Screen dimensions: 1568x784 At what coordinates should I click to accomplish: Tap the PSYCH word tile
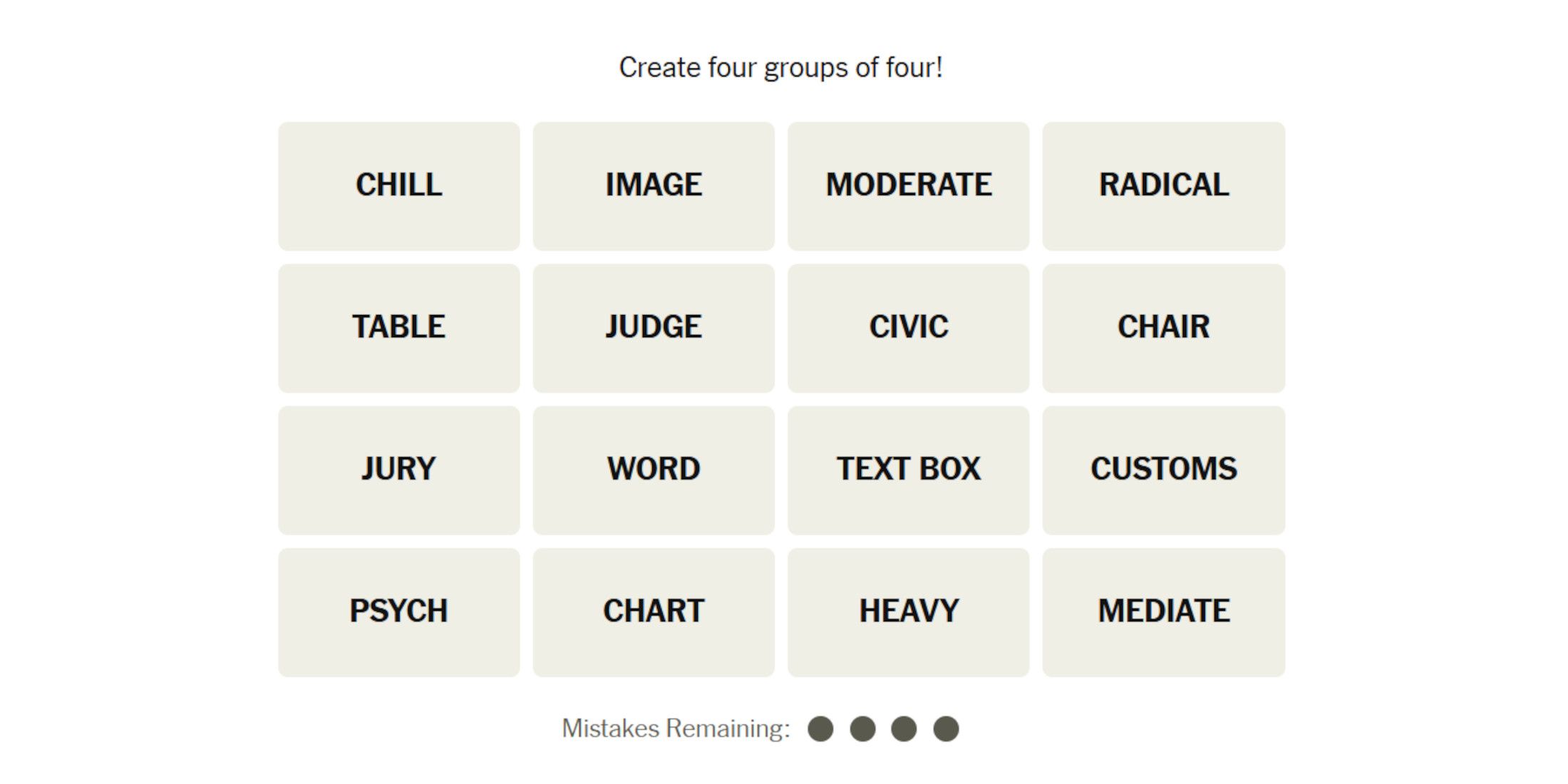click(398, 612)
